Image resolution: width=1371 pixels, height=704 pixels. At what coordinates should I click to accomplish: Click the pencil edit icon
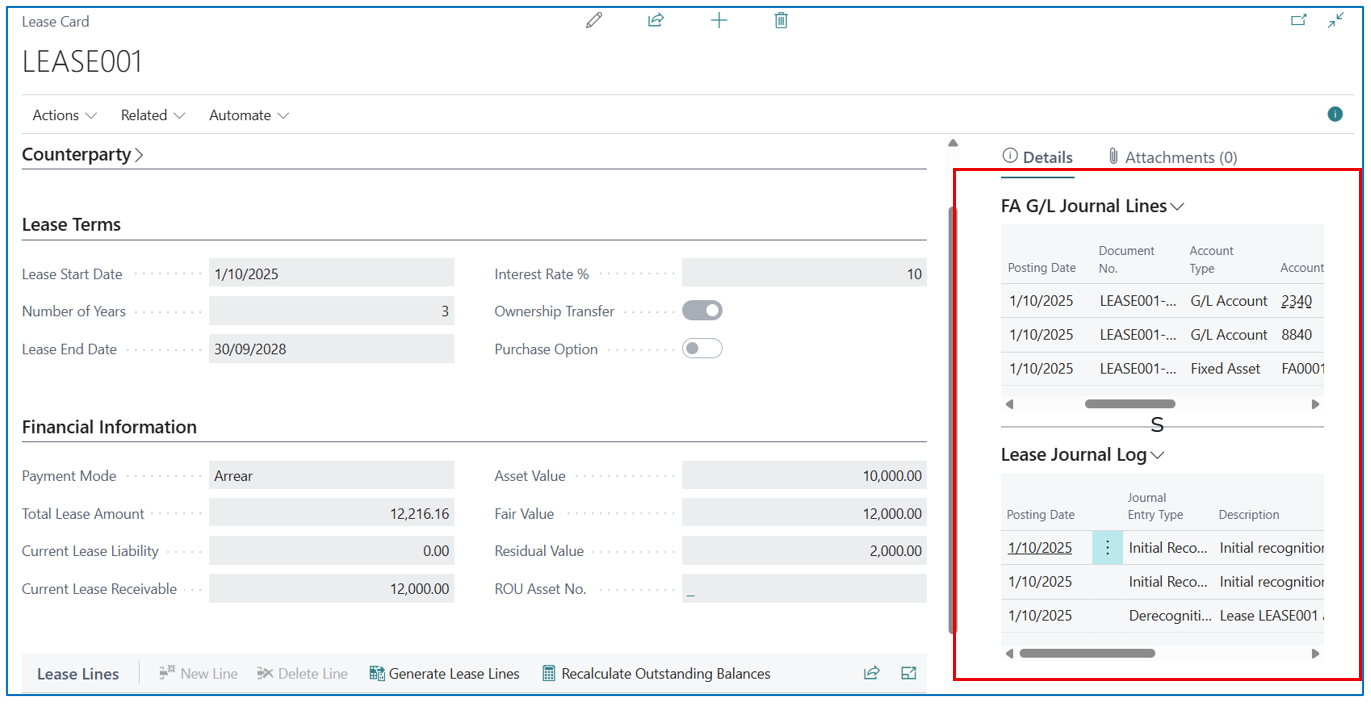click(594, 20)
